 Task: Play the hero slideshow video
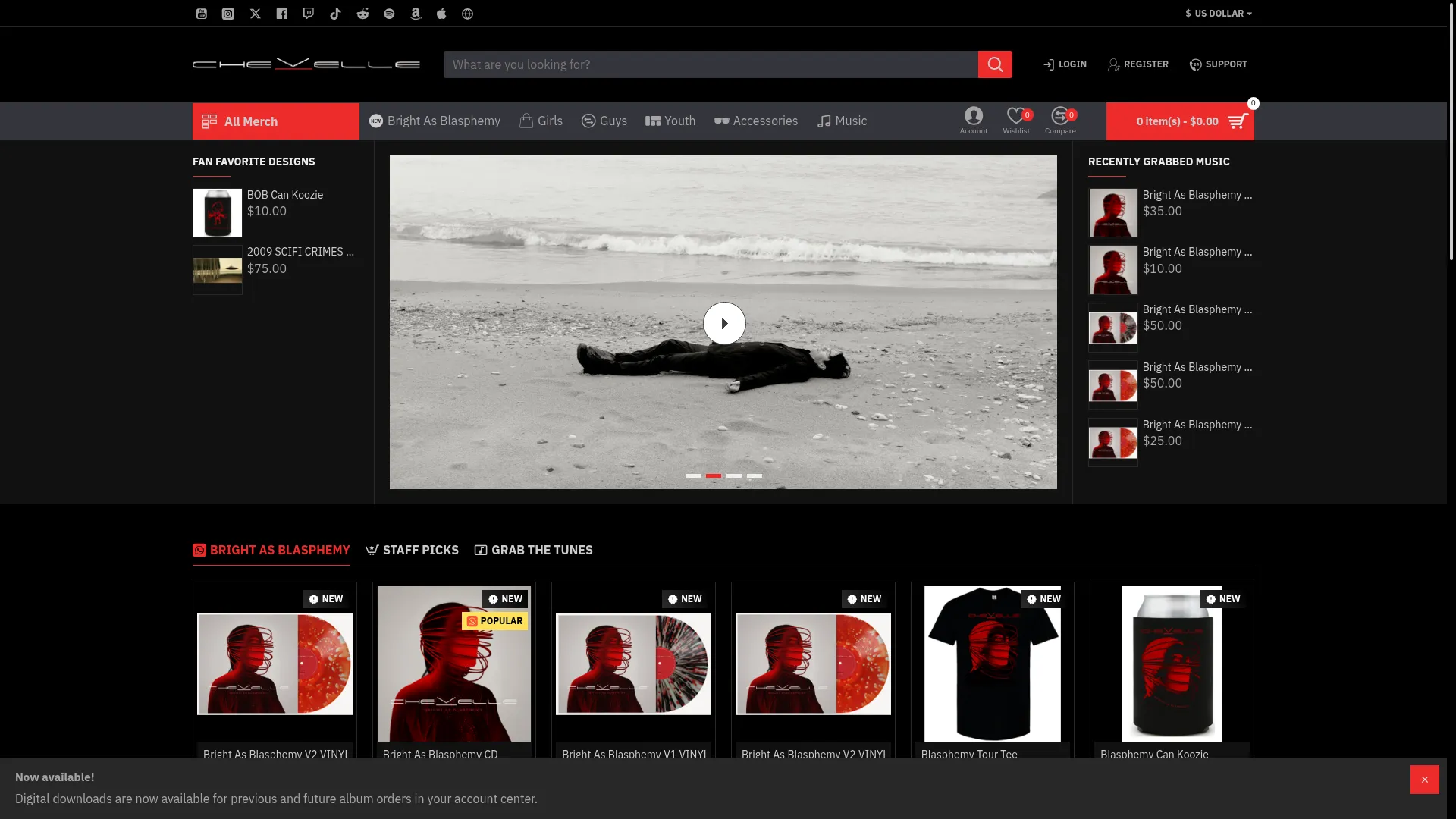724,323
